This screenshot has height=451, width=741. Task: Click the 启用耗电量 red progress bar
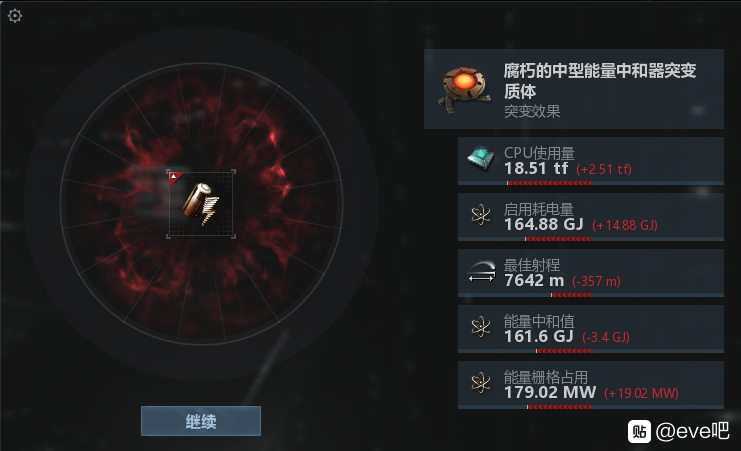click(x=558, y=239)
